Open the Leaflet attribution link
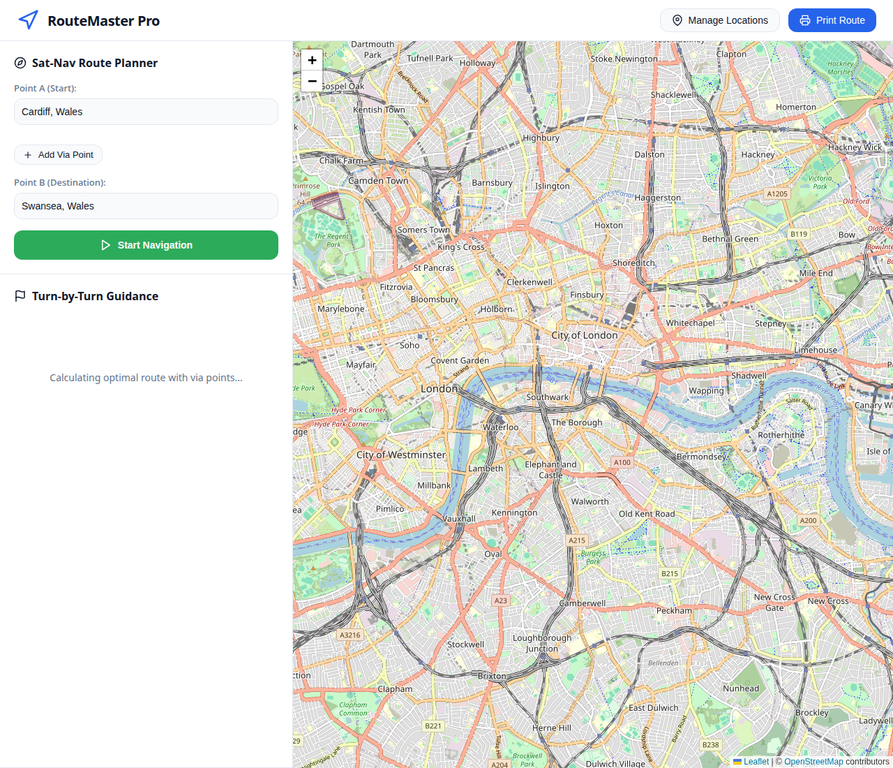 tap(756, 762)
